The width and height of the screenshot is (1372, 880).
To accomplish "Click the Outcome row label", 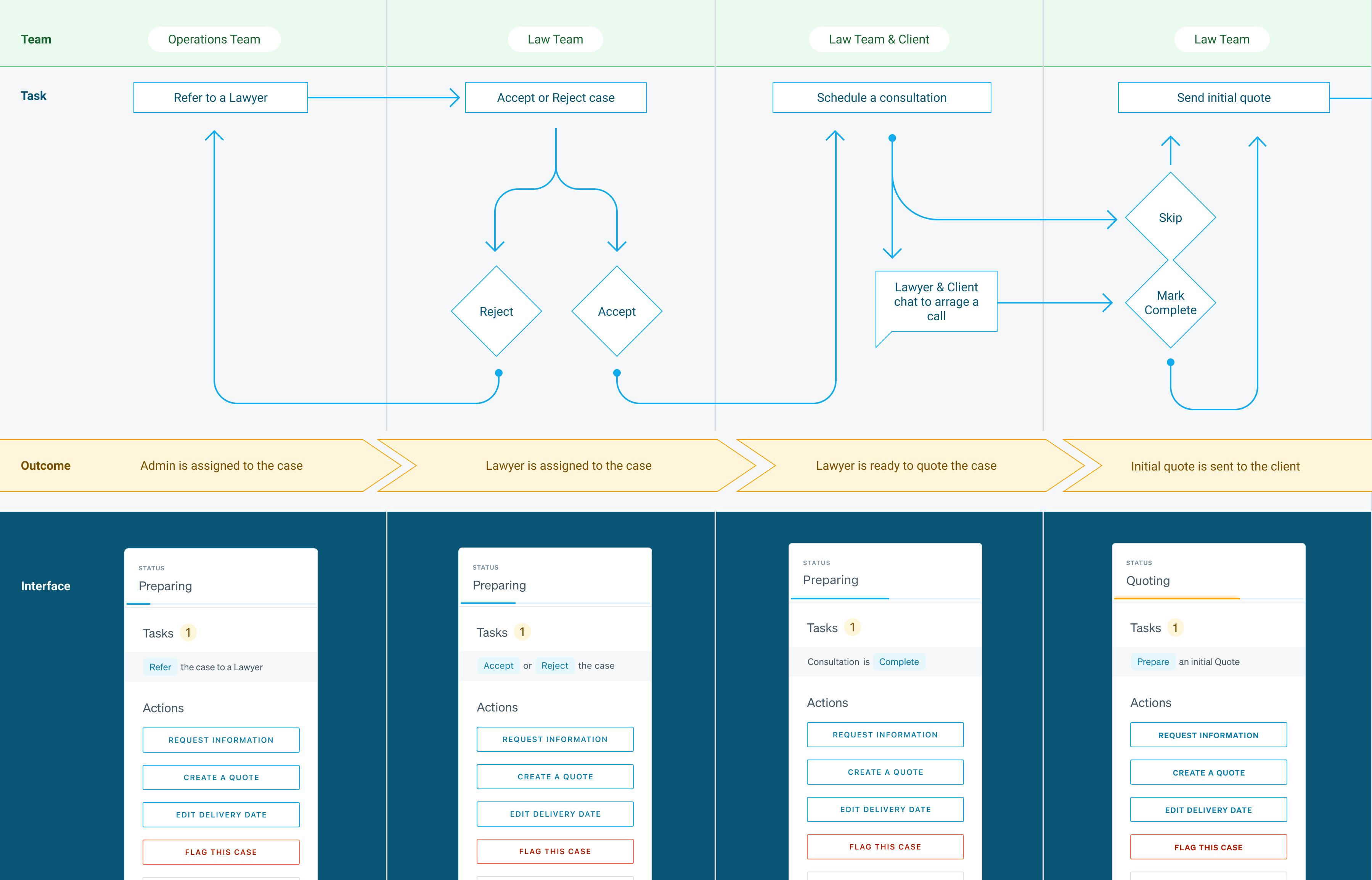I will click(46, 466).
